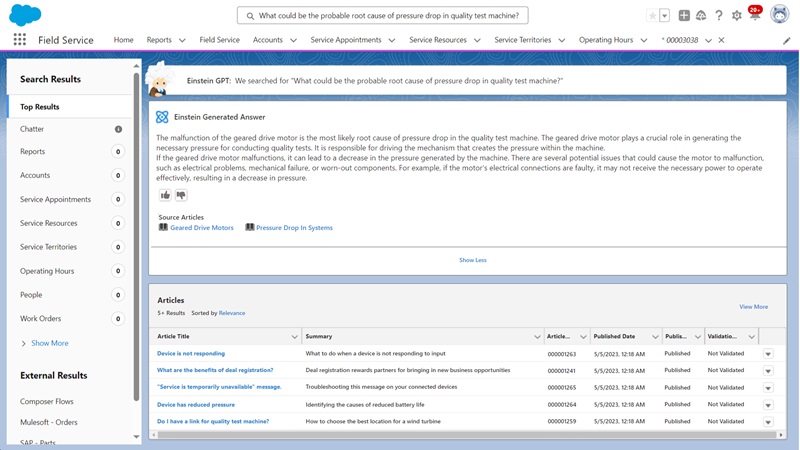Open Article Title column menu chevron
800x450 pixels.
[294, 337]
